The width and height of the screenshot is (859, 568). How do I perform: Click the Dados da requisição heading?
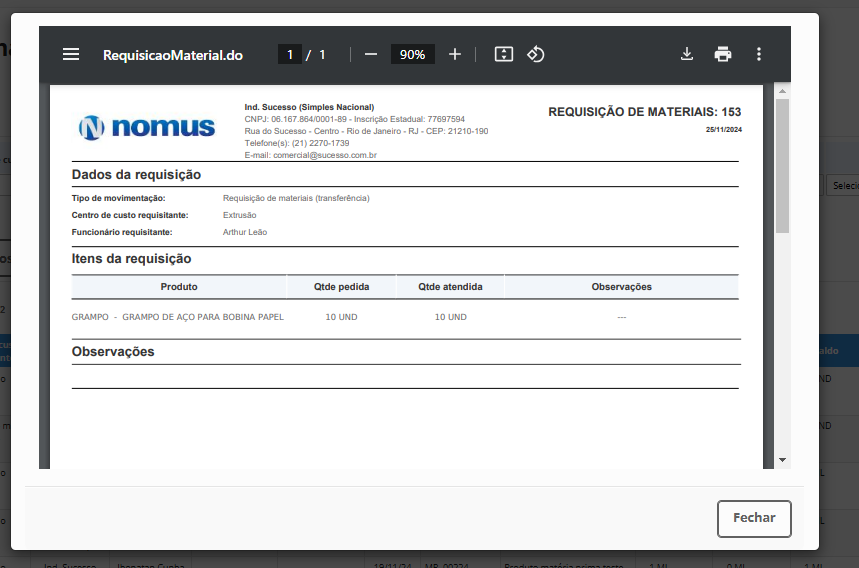136,175
